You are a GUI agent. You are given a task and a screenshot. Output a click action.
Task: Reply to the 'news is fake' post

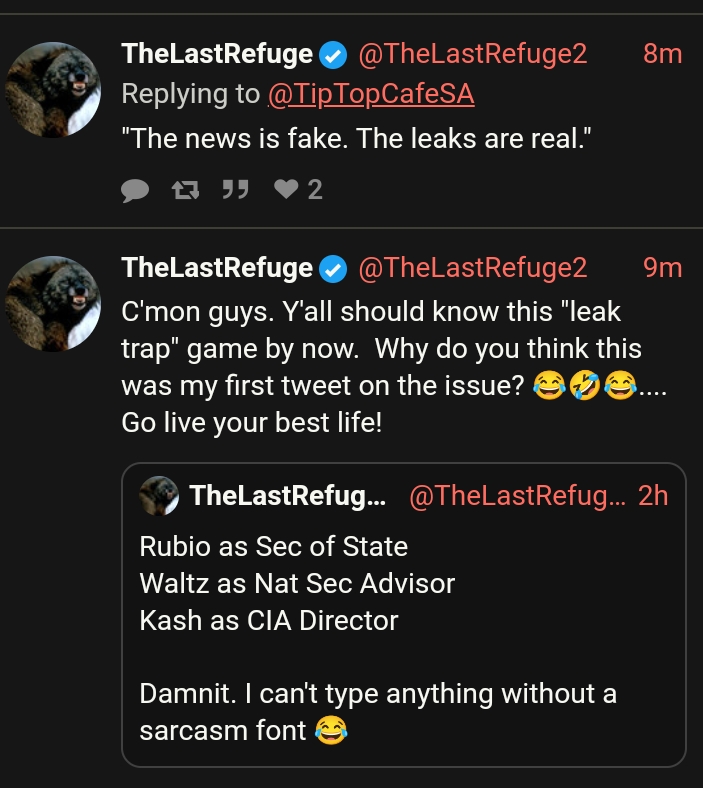(x=134, y=189)
